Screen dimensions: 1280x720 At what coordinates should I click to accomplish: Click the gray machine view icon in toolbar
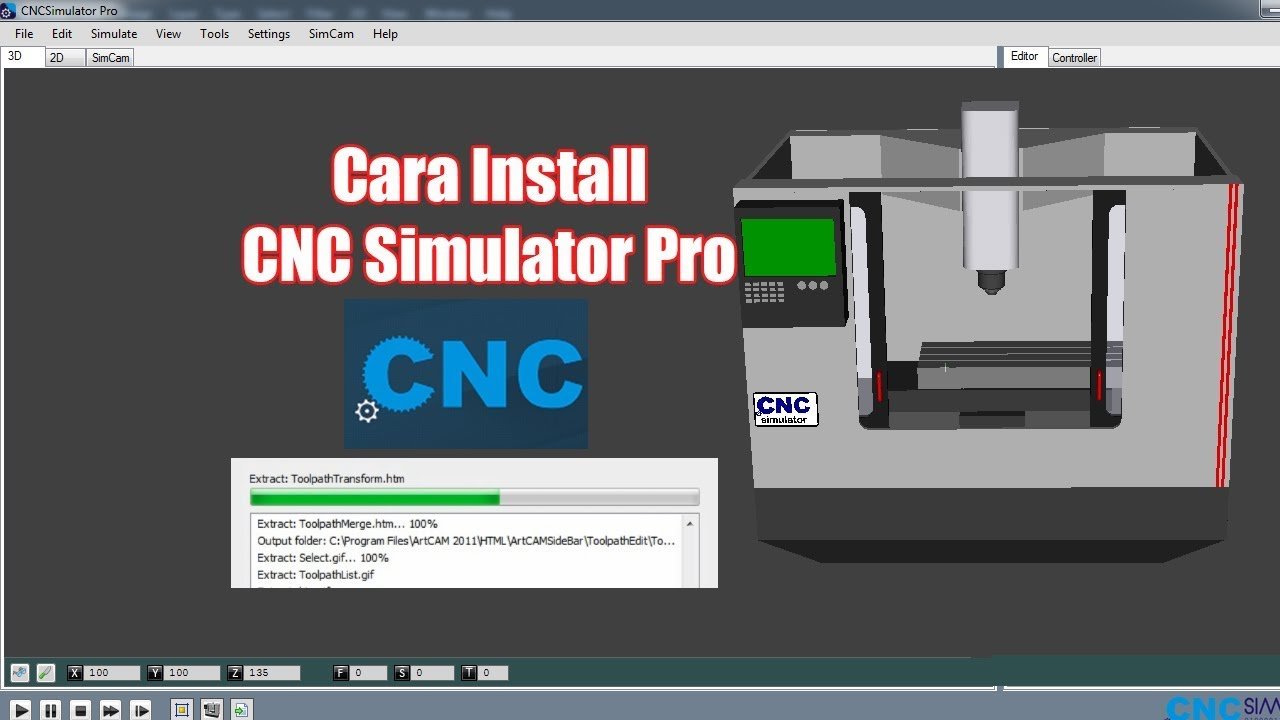(211, 710)
